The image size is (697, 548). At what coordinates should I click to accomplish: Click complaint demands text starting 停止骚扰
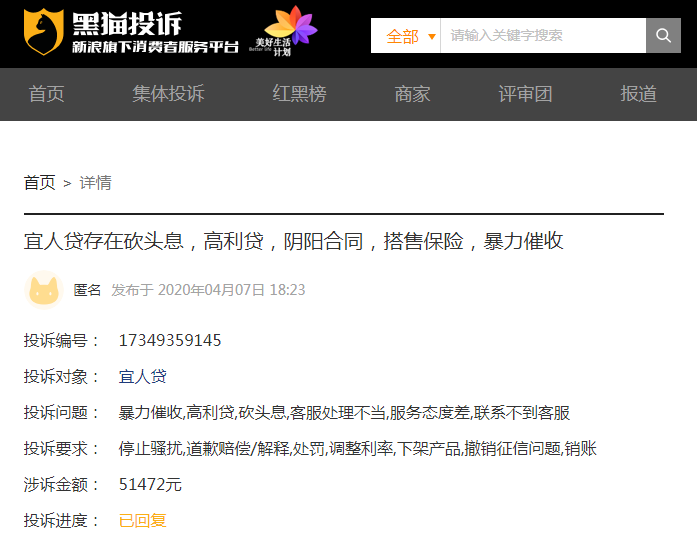click(357, 448)
